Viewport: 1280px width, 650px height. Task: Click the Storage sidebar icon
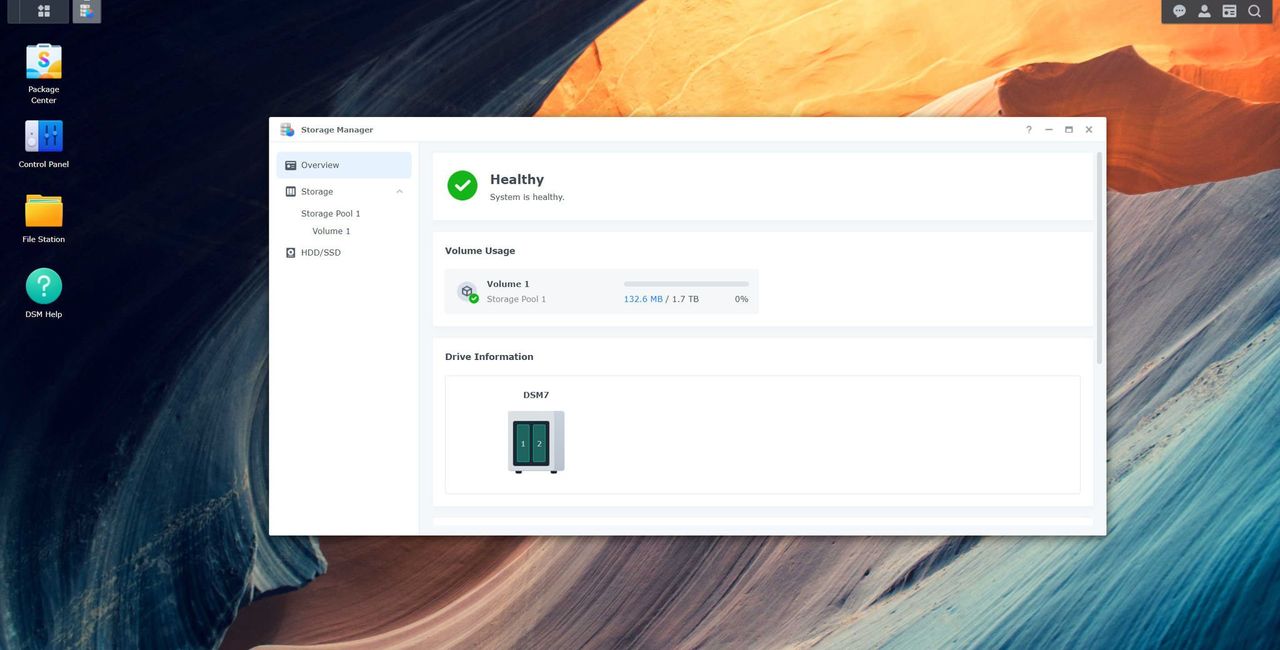[x=291, y=191]
